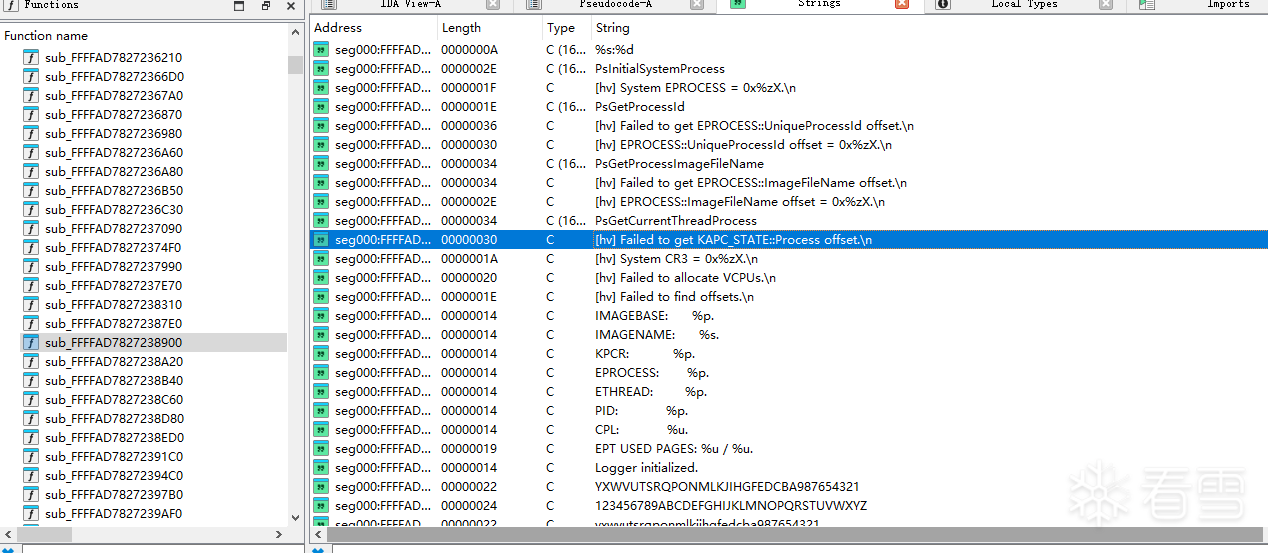Select the 'Failed to allocate VCPUs' string row
The height and width of the screenshot is (553, 1268).
[684, 278]
